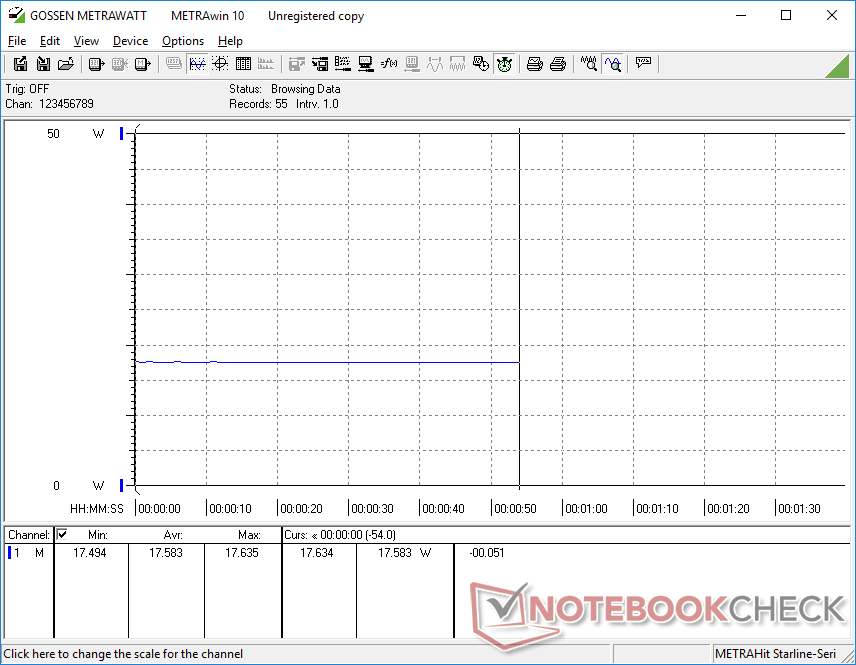Switch to the crosshair XY plot view

click(x=219, y=64)
